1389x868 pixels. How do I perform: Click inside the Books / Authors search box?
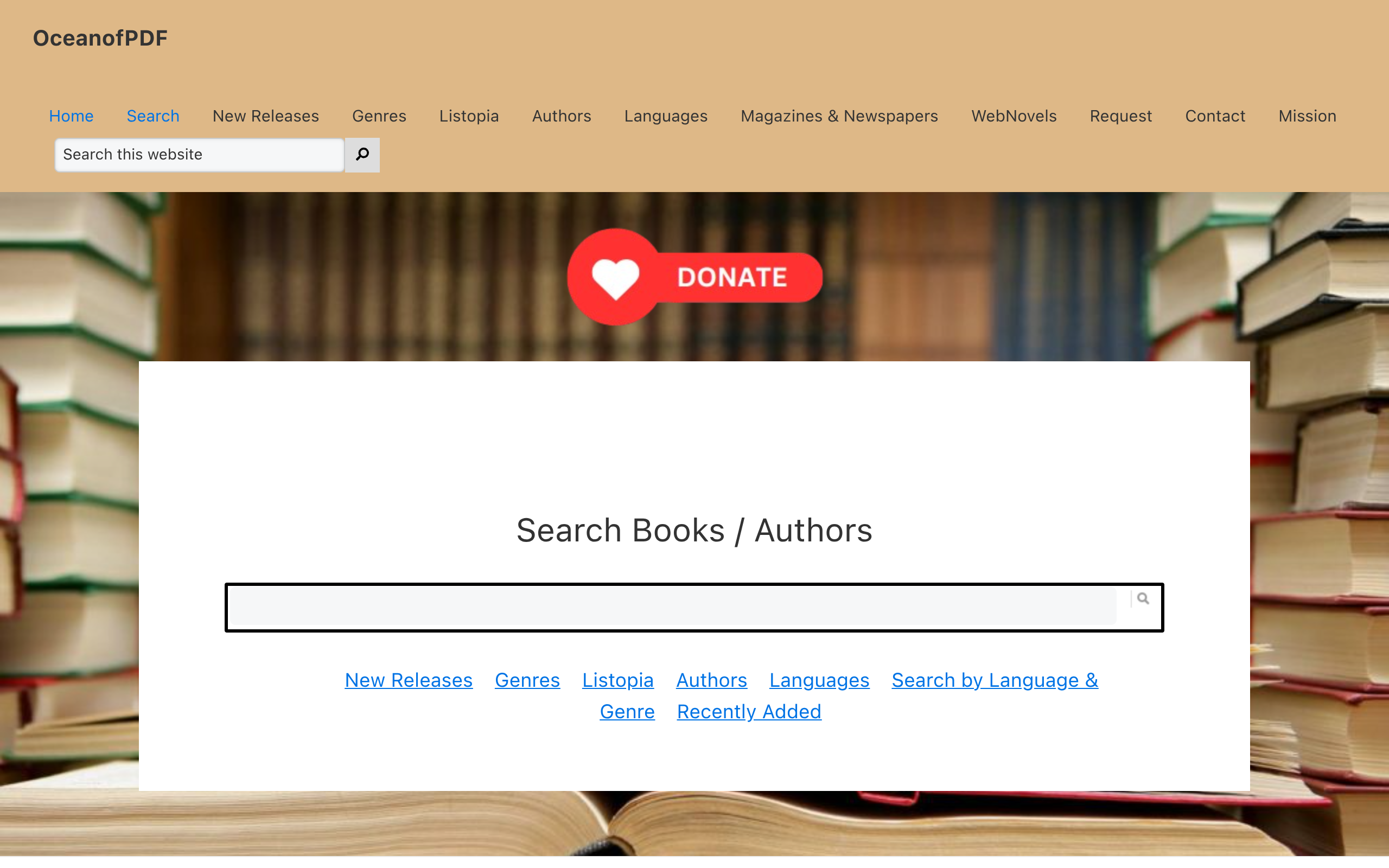[x=673, y=606]
